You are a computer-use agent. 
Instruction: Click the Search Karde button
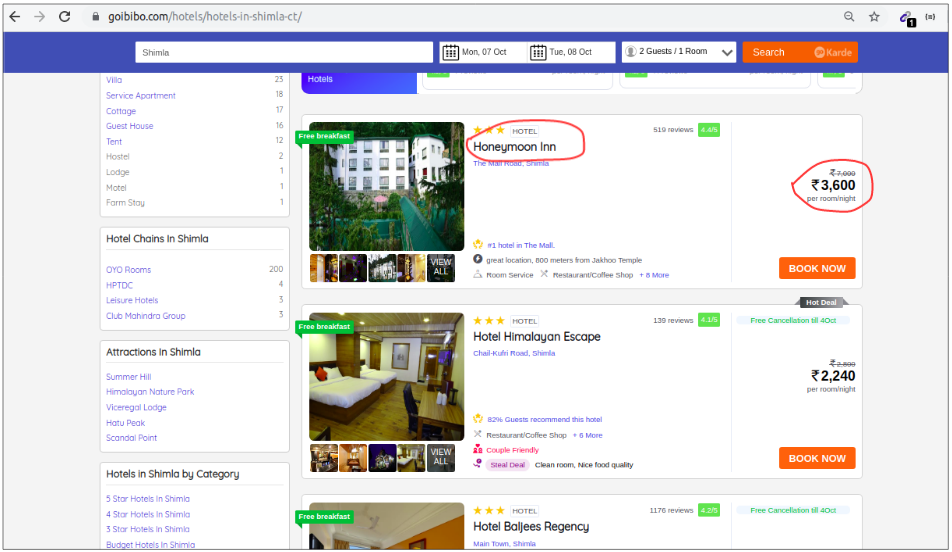pyautogui.click(x=800, y=52)
